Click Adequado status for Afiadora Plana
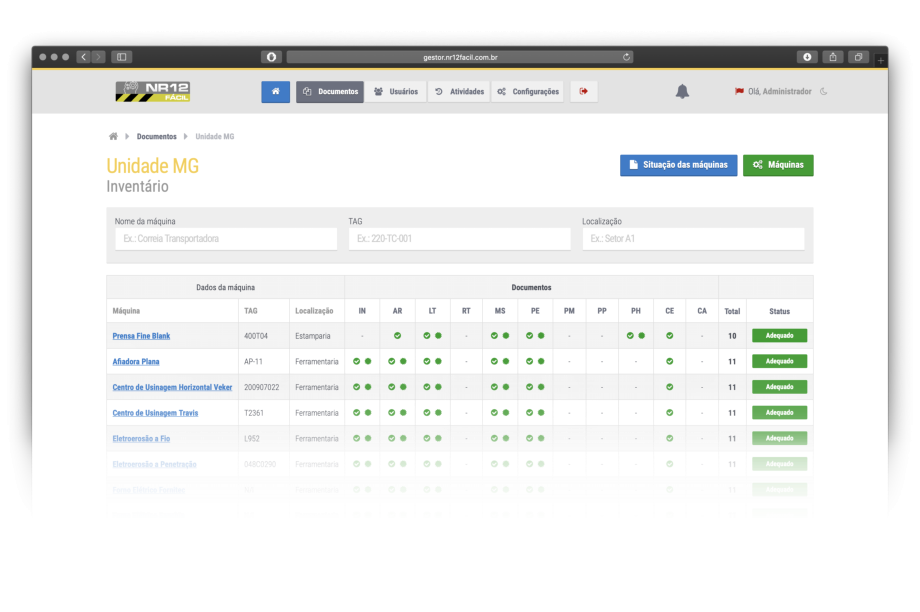This screenshot has width=920, height=612. (779, 361)
